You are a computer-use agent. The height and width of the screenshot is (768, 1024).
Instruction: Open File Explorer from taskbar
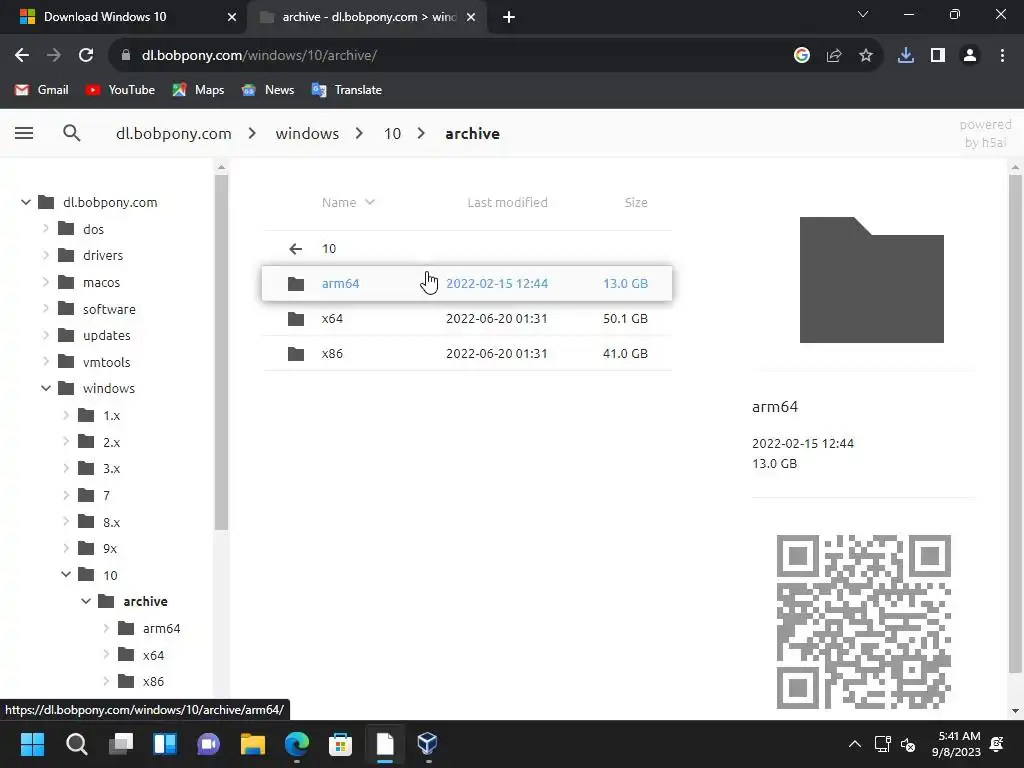click(x=253, y=744)
